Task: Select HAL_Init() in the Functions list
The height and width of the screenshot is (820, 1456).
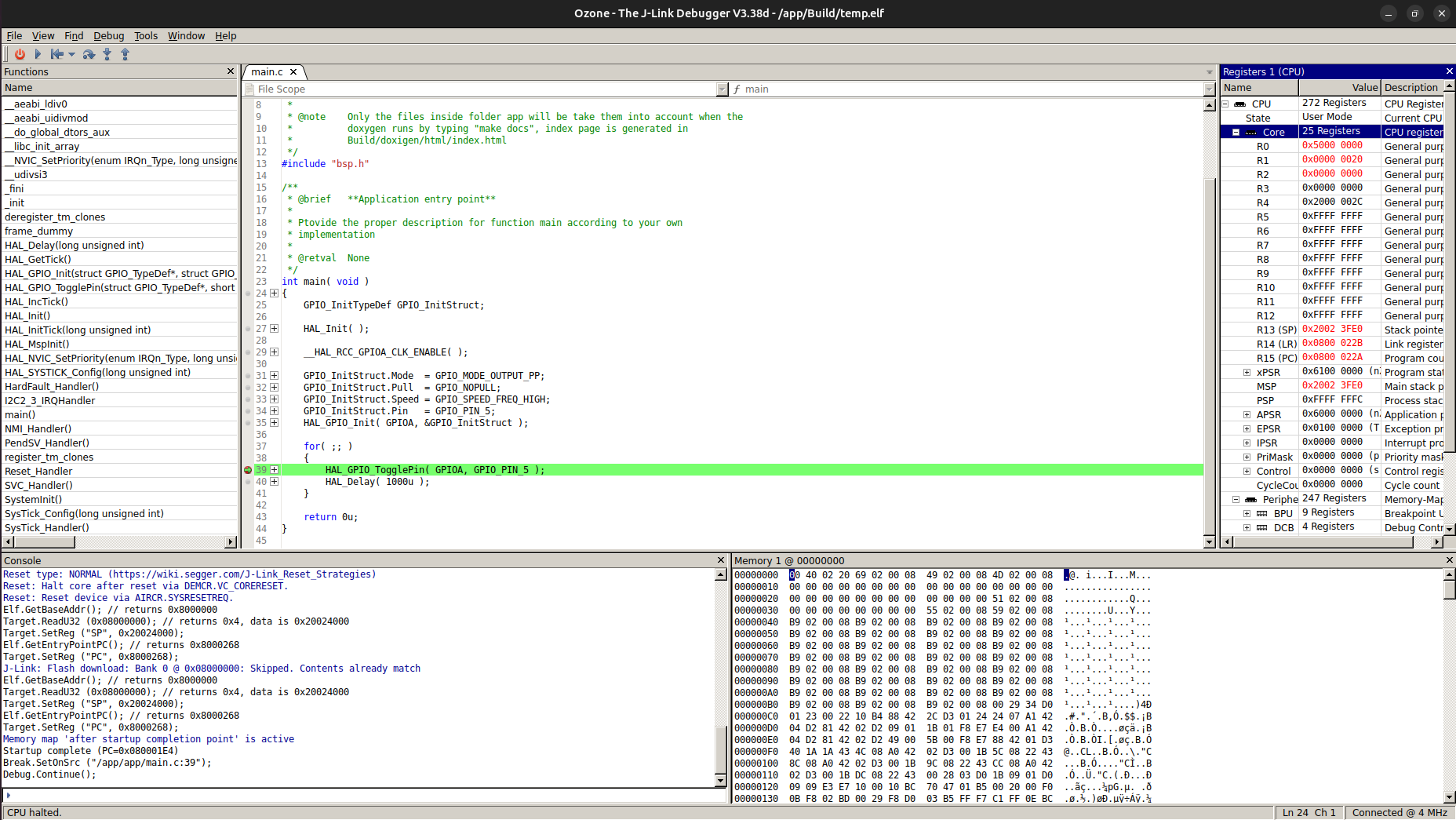Action: click(x=27, y=315)
